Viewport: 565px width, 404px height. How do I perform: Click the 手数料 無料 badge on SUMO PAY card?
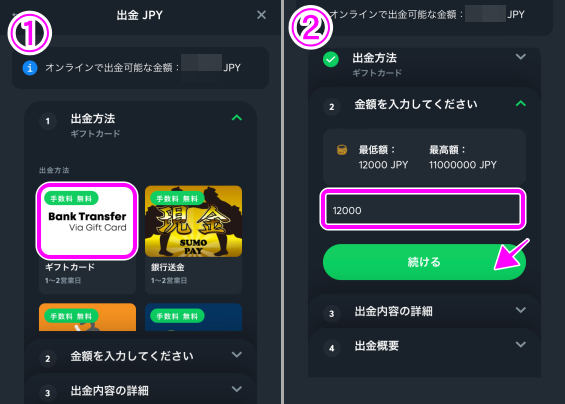pyautogui.click(x=177, y=198)
